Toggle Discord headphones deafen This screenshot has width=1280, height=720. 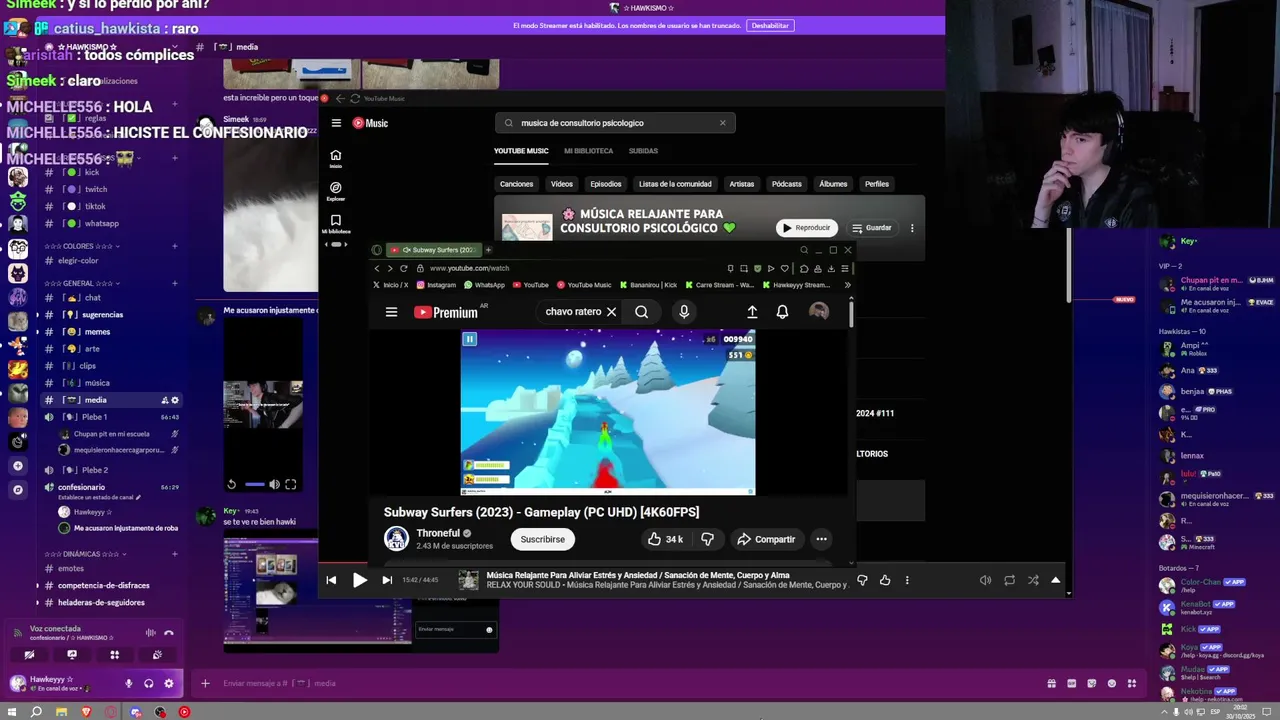148,683
